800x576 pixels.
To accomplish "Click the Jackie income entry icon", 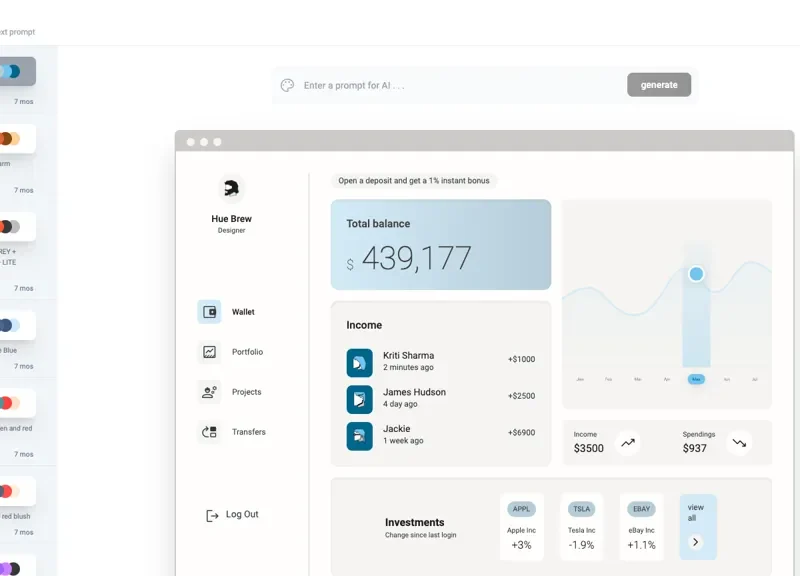I will 359,435.
